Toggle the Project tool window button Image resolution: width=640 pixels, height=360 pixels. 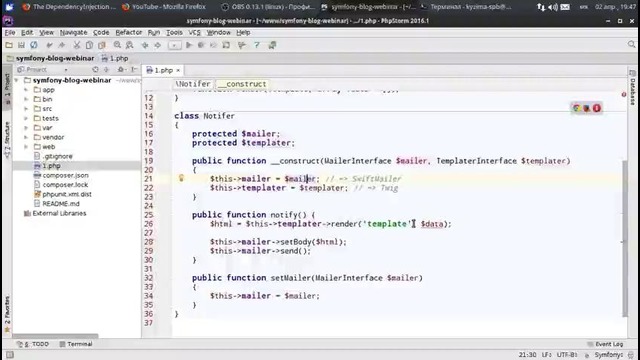(x=7, y=88)
